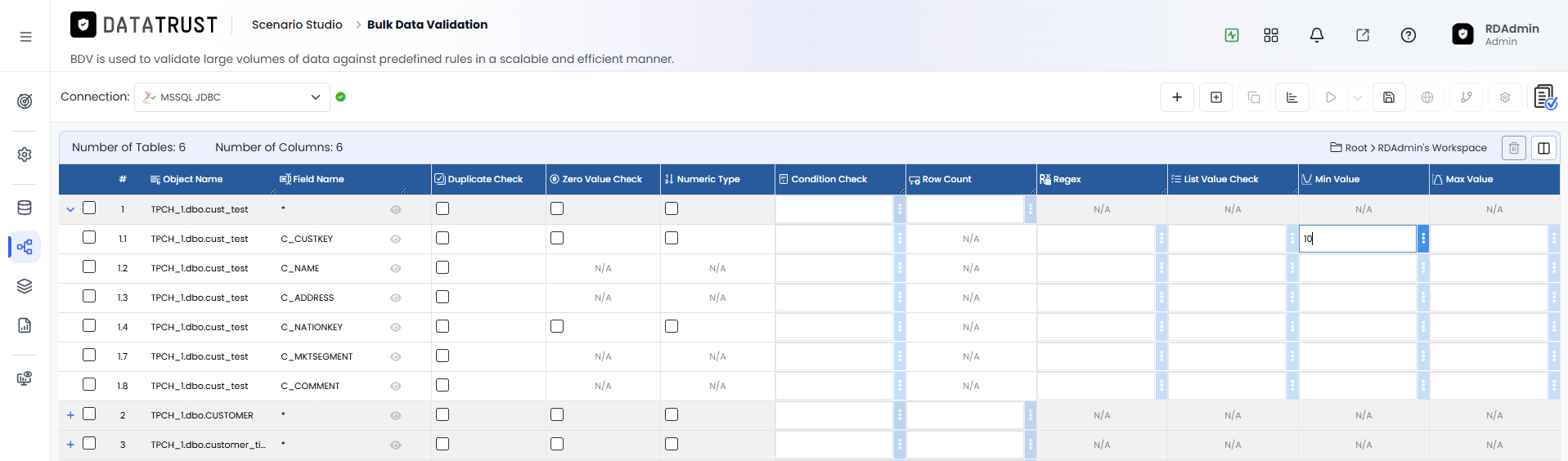This screenshot has width=1568, height=461.
Task: Click the notifications bell icon
Action: pyautogui.click(x=1316, y=35)
